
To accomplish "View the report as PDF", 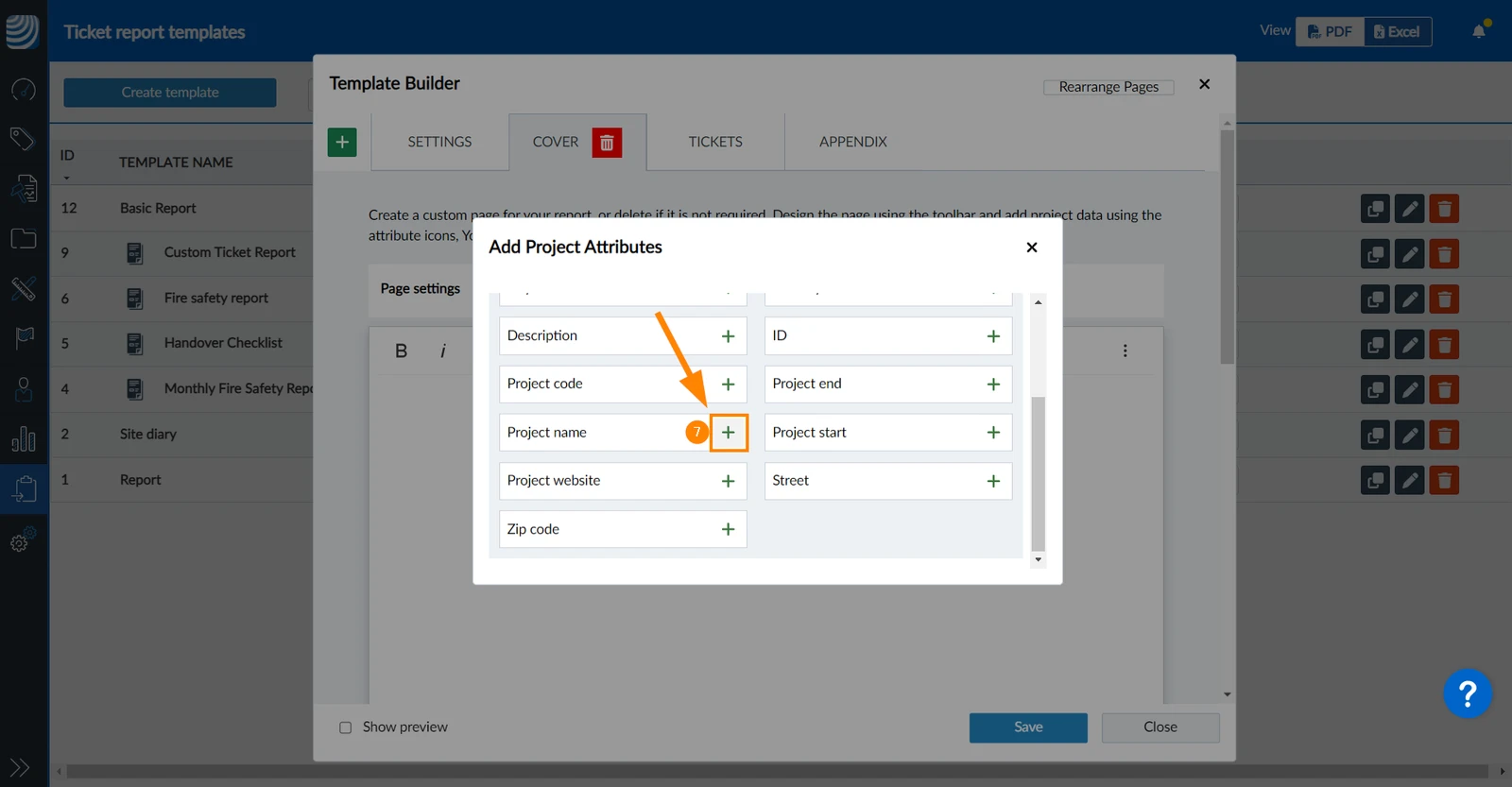I will (x=1330, y=32).
